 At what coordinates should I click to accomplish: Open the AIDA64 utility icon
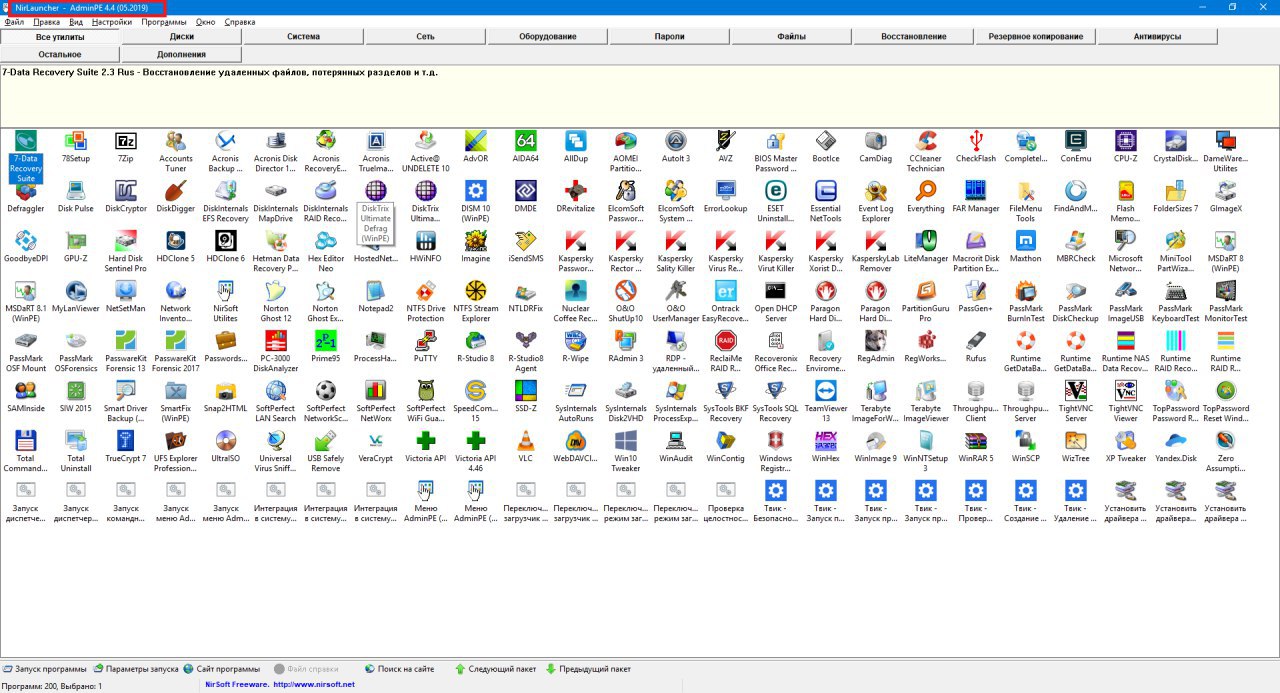coord(526,141)
